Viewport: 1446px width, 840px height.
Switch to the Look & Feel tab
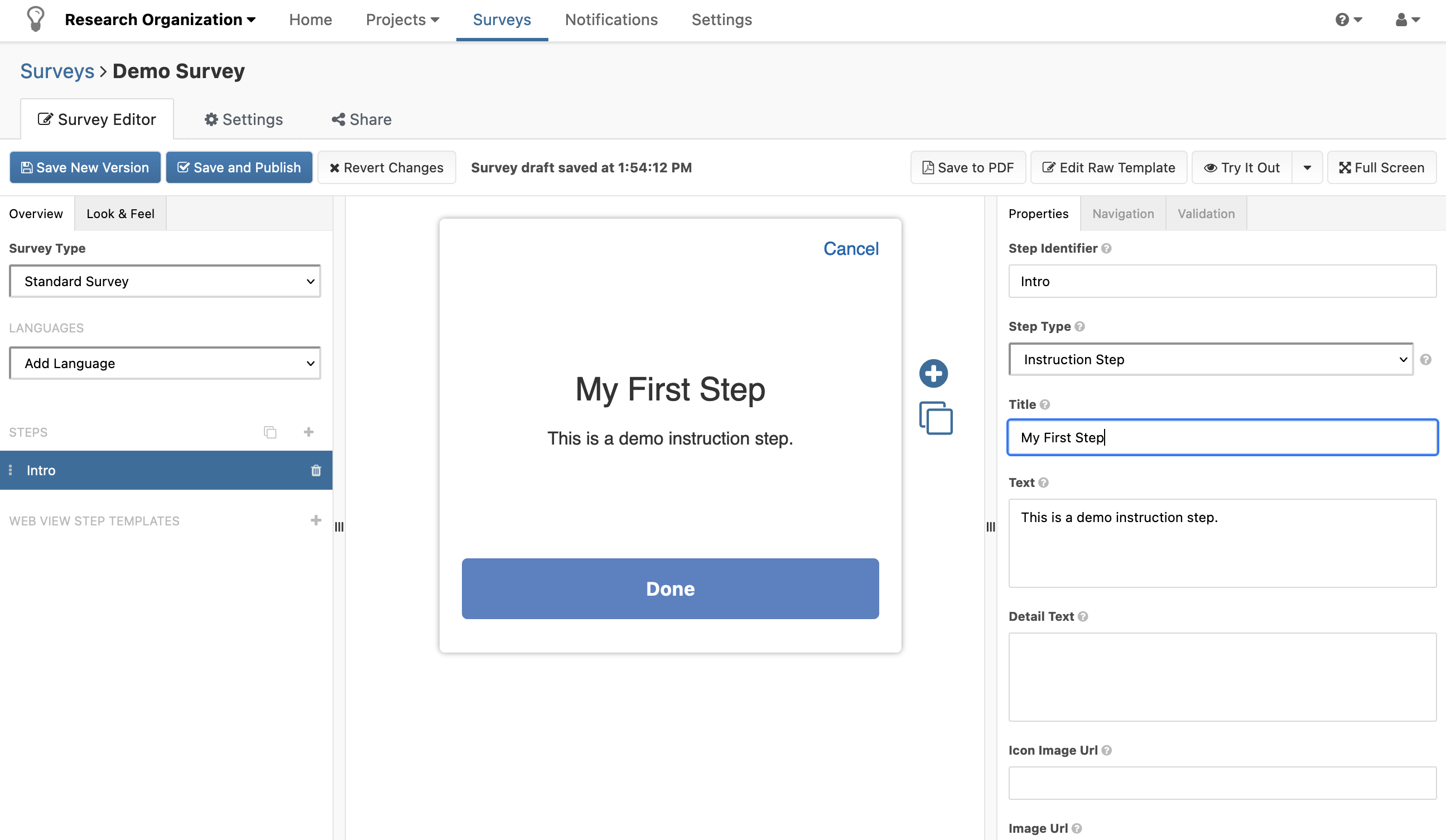(120, 214)
